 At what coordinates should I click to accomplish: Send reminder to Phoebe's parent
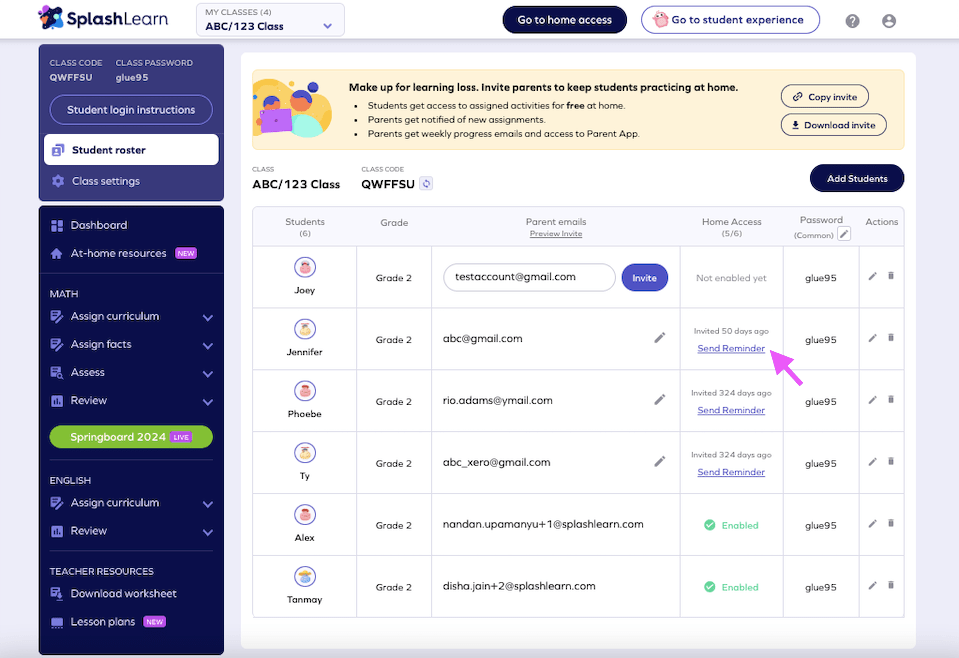[x=730, y=410]
